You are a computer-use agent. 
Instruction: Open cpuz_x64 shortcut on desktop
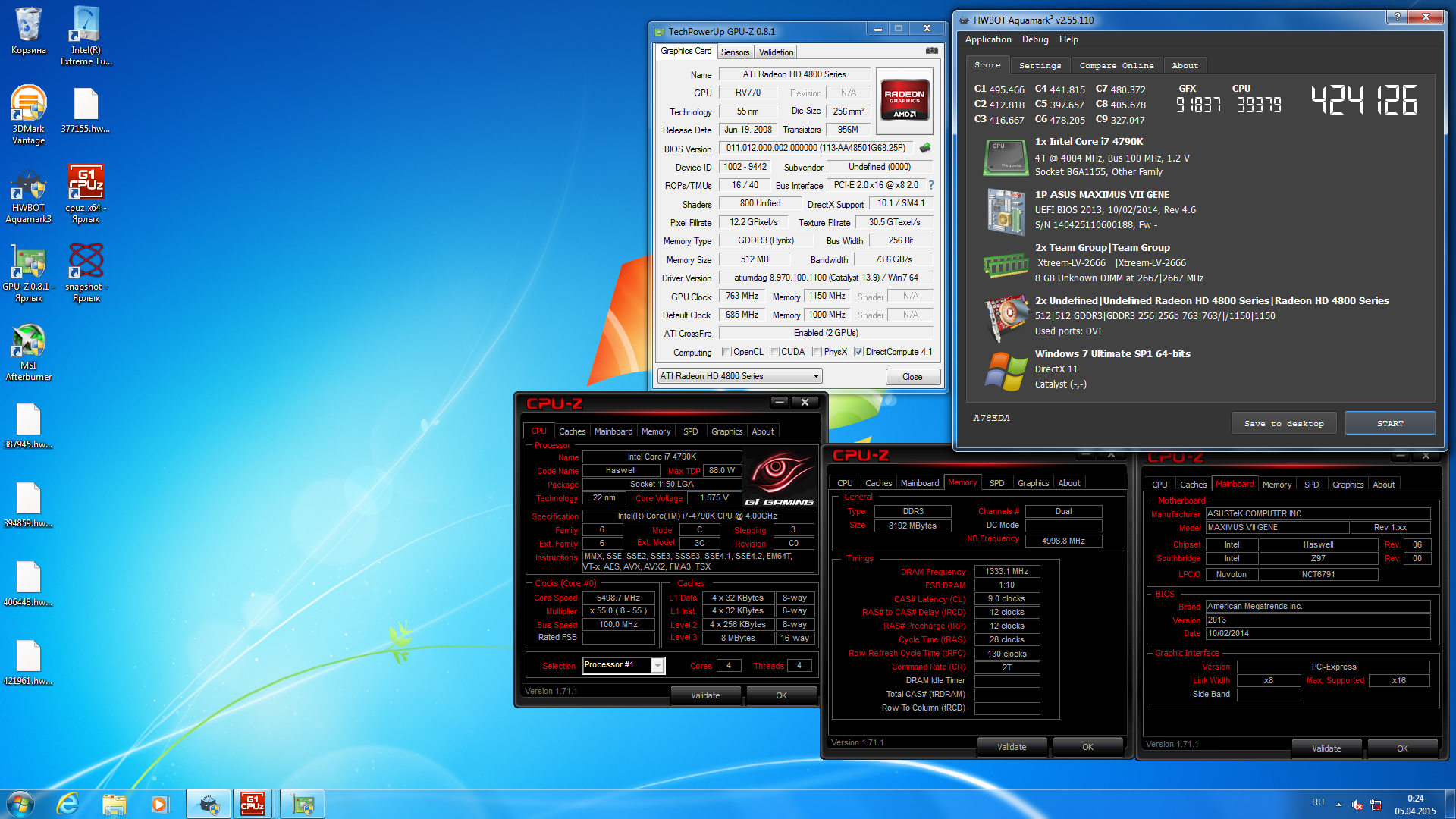click(x=86, y=193)
